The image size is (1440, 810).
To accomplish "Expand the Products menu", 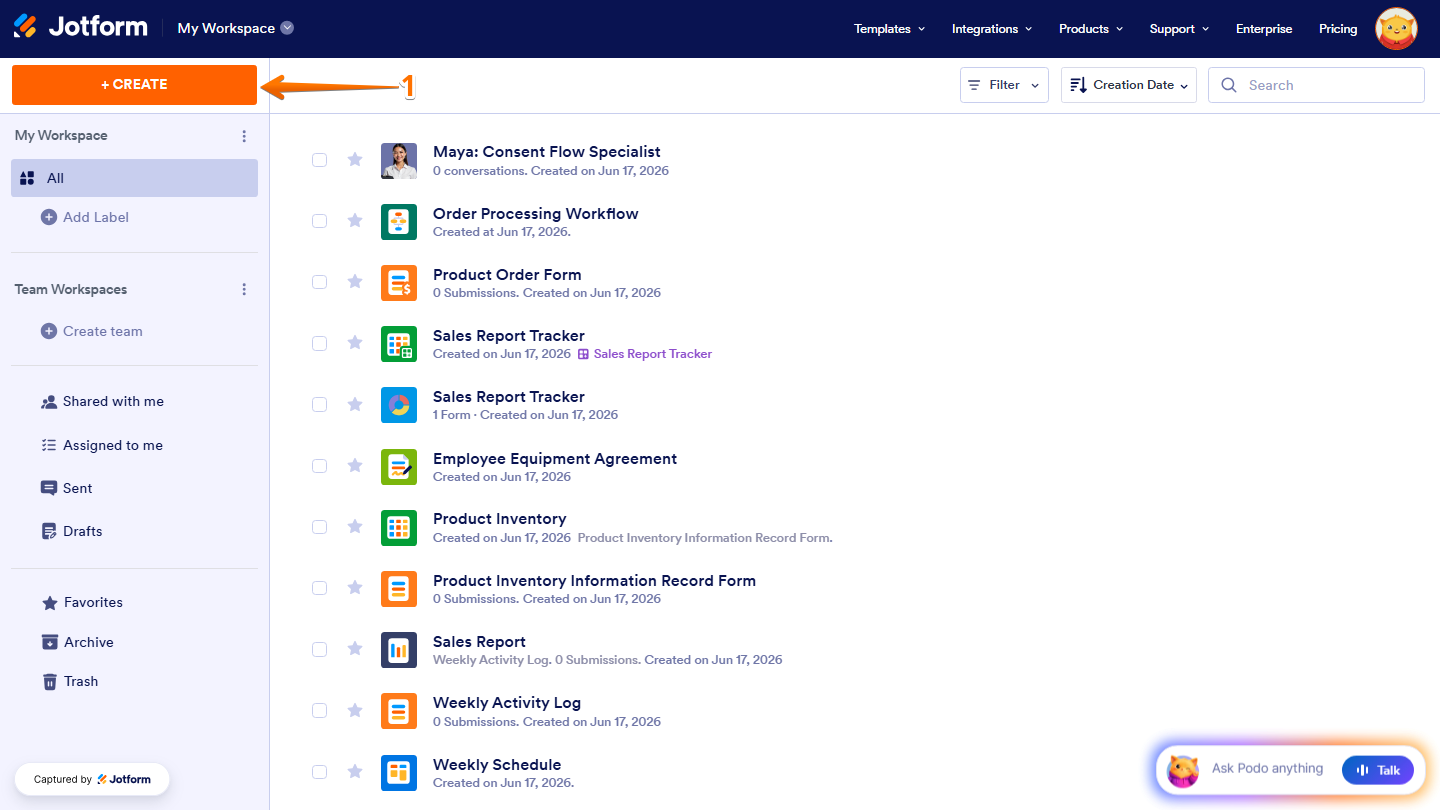I will pos(1091,29).
